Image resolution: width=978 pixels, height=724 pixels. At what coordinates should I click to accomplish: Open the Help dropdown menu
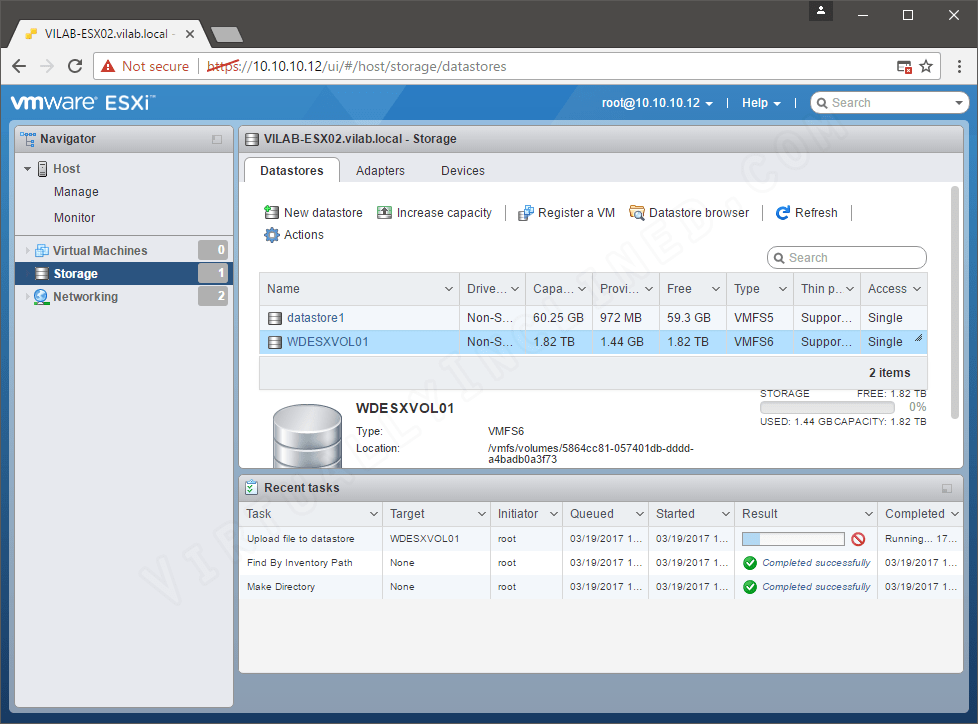[761, 104]
